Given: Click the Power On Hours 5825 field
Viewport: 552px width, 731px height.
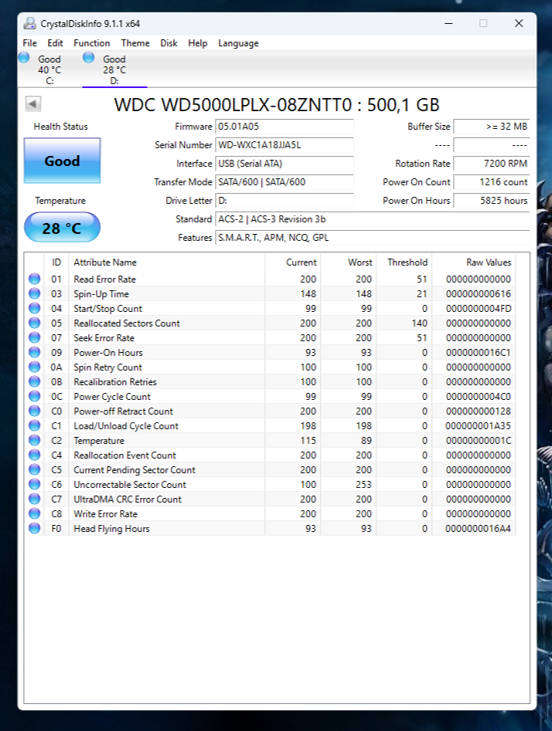Looking at the screenshot, I should click(491, 200).
